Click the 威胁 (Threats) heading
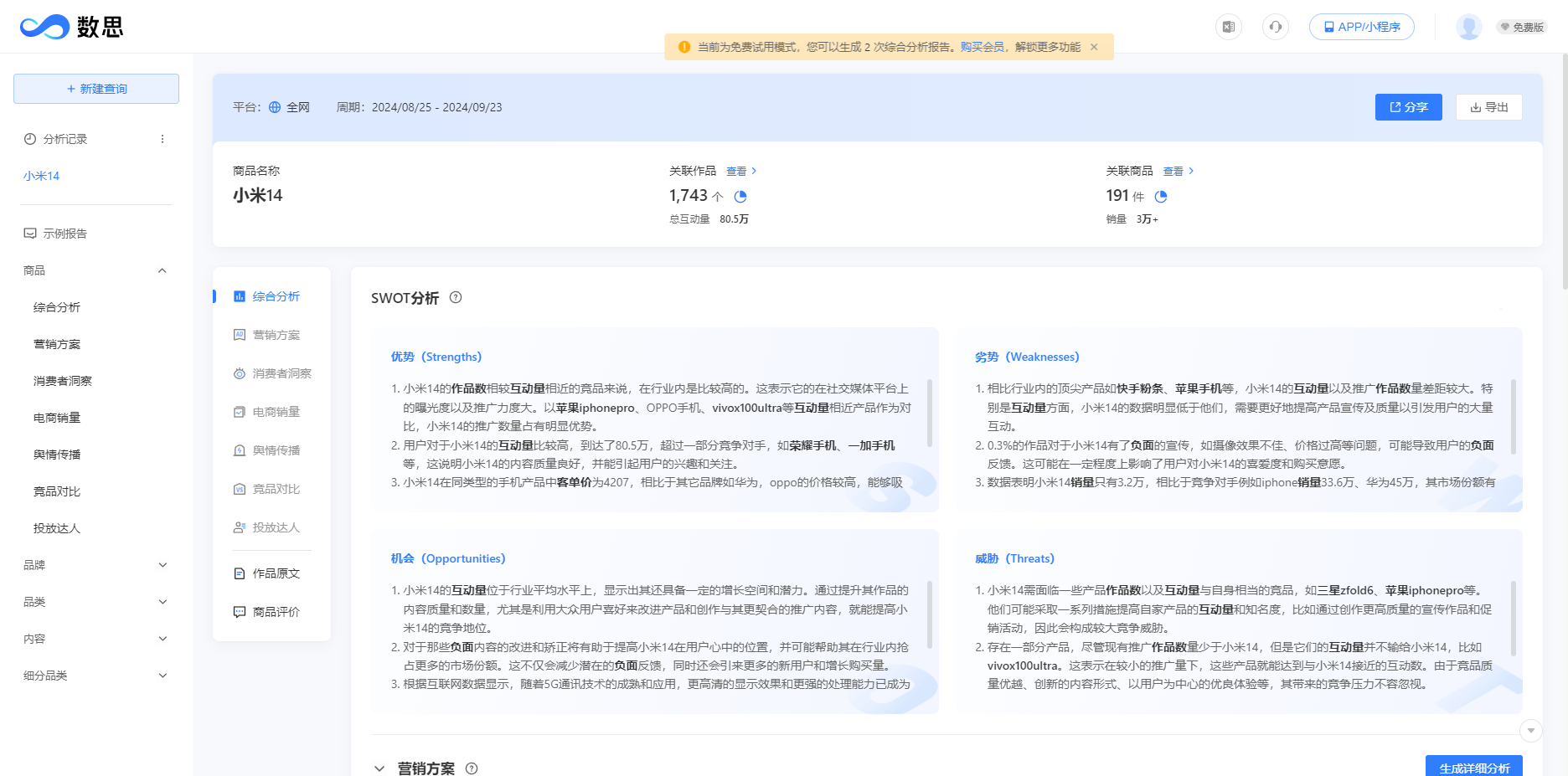 [1014, 558]
